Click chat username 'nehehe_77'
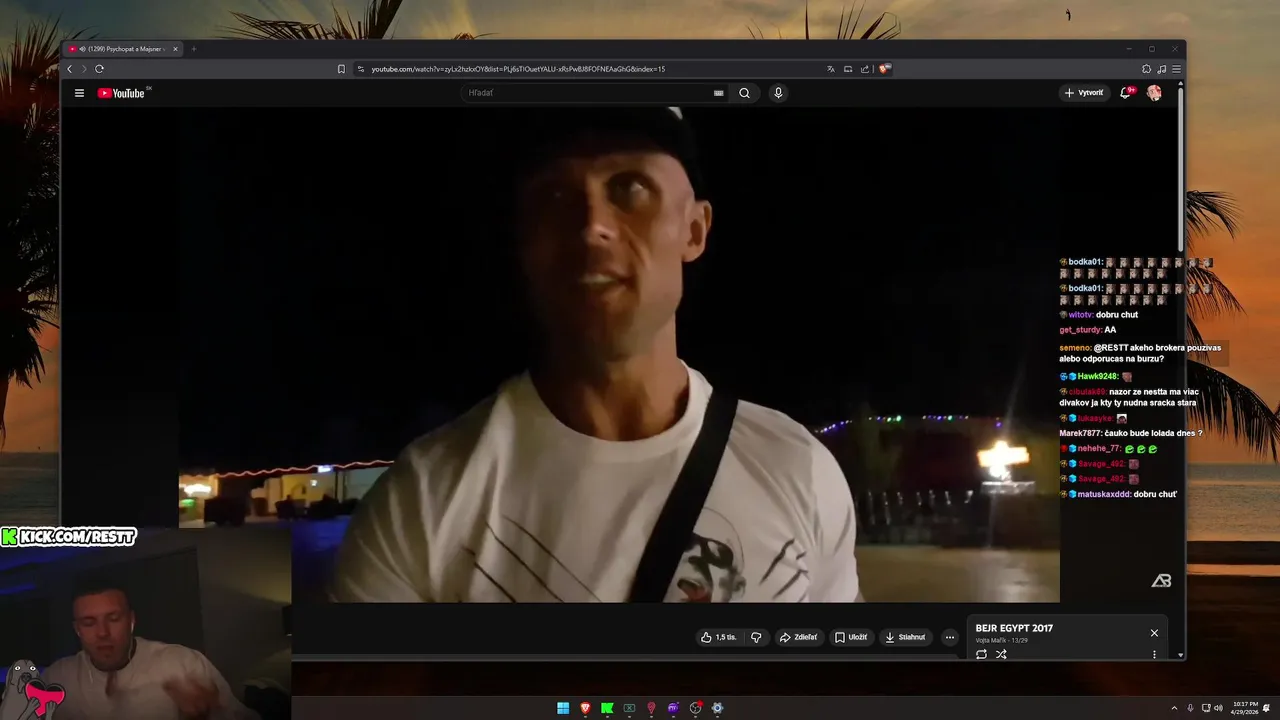1280x720 pixels. [x=1099, y=448]
